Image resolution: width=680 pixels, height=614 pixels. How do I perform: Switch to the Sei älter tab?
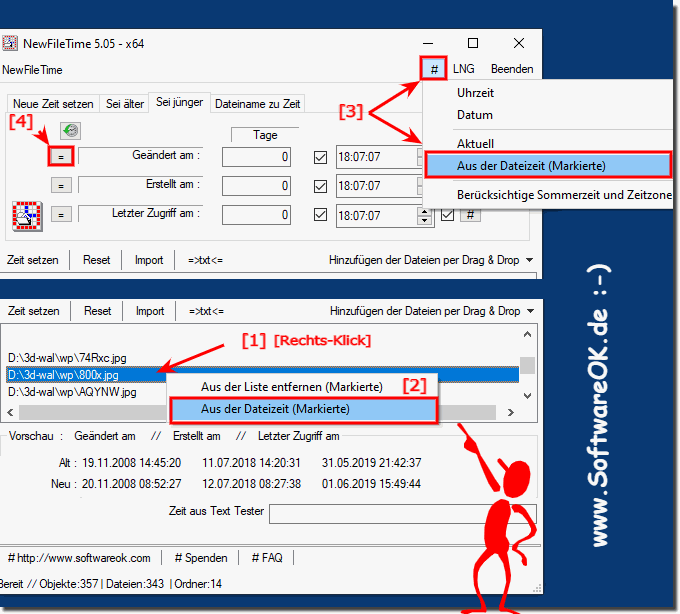(124, 104)
